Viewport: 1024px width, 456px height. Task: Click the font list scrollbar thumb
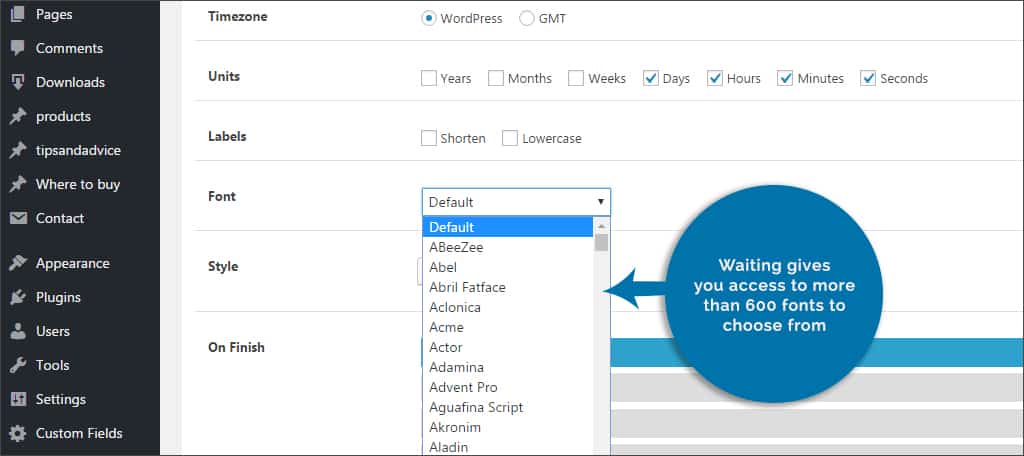coord(601,242)
